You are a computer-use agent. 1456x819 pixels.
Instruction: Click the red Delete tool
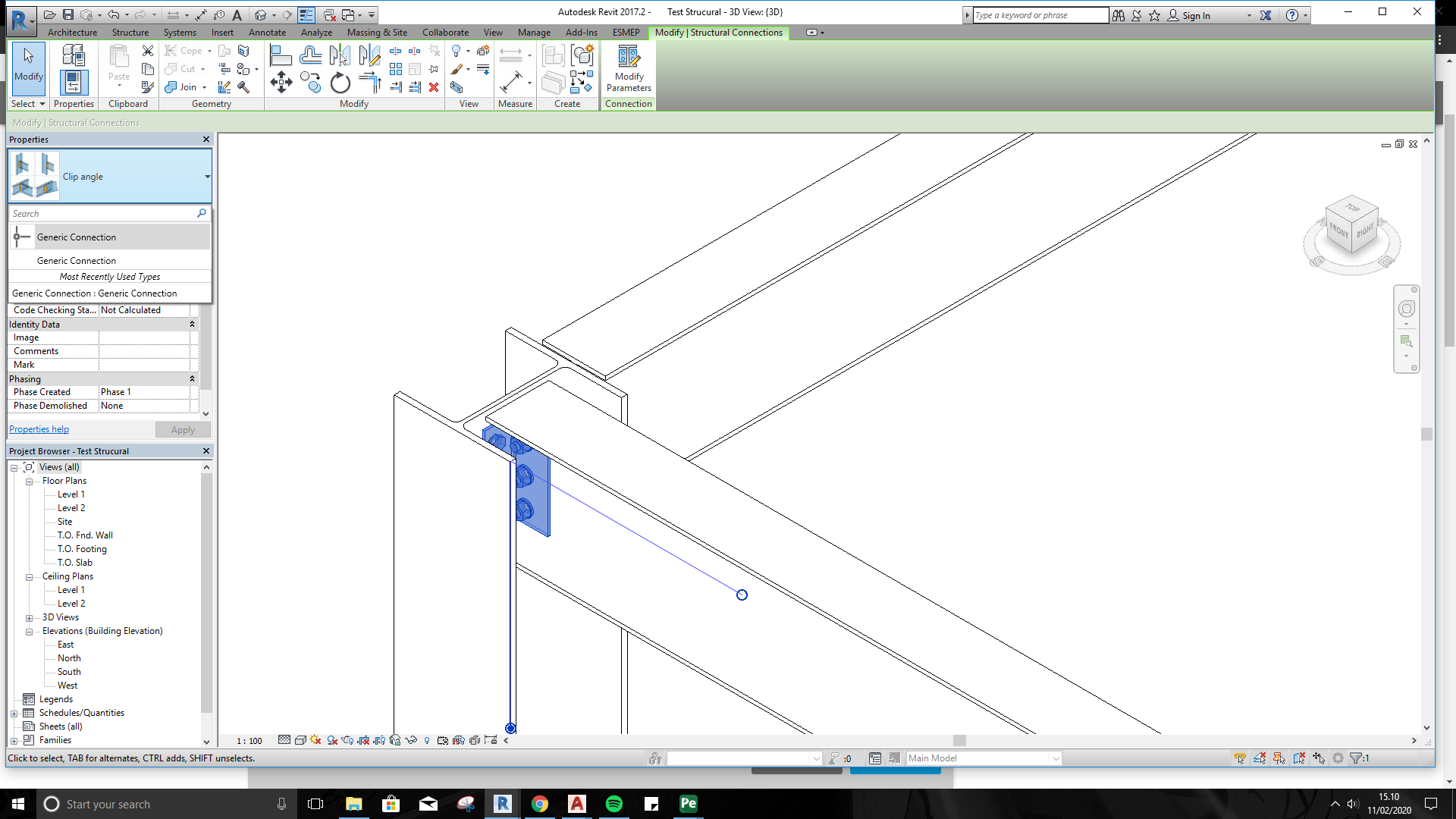point(434,87)
